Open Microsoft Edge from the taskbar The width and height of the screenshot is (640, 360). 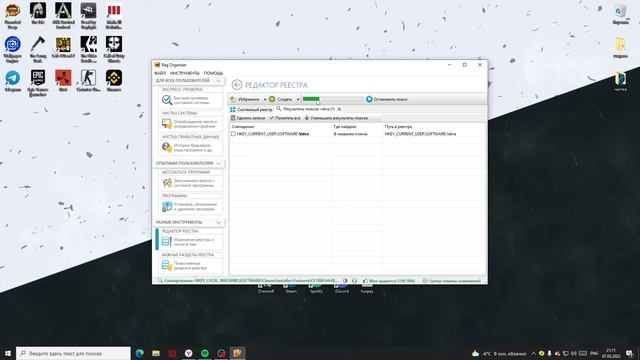pyautogui.click(x=140, y=353)
